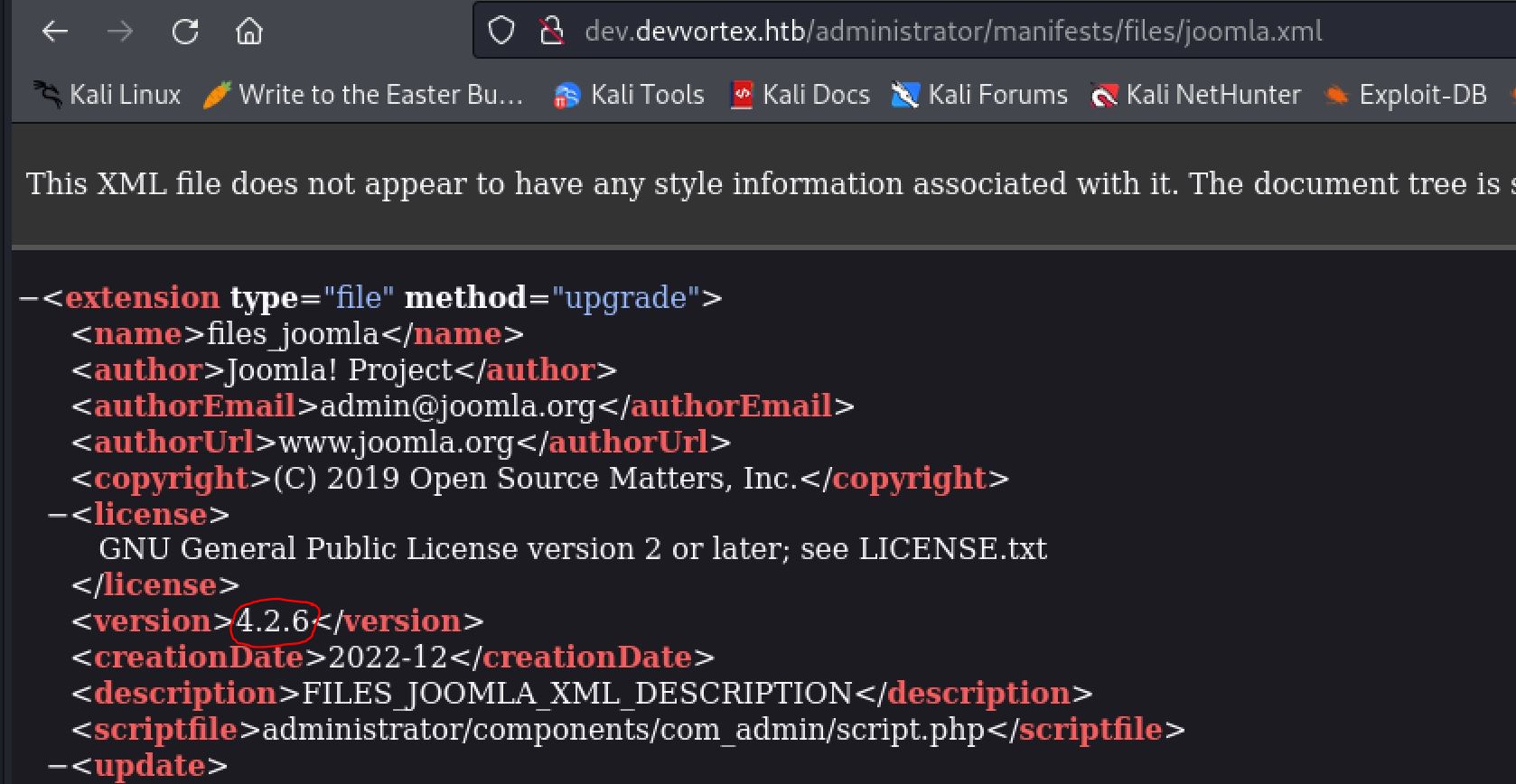Click the browser Back arrow
This screenshot has height=784, width=1516.
[55, 32]
